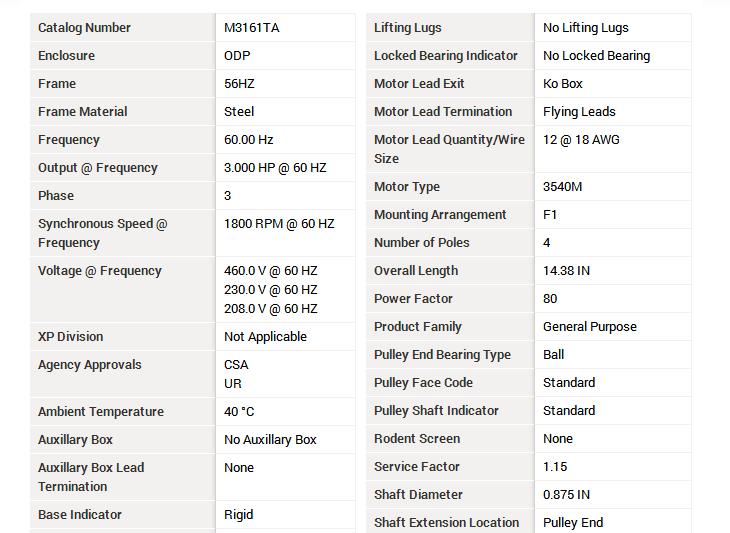
Task: Select the CSA agency approval value
Action: pos(236,365)
